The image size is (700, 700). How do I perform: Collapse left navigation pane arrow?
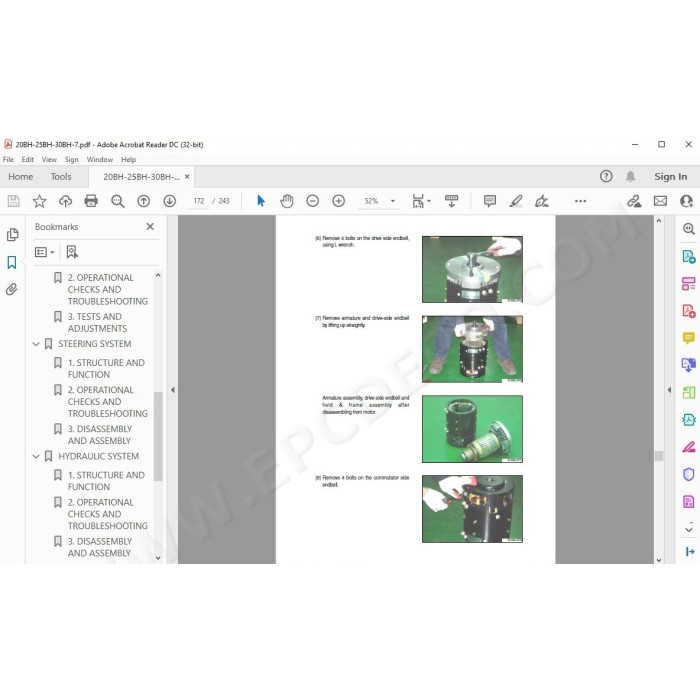coord(173,390)
